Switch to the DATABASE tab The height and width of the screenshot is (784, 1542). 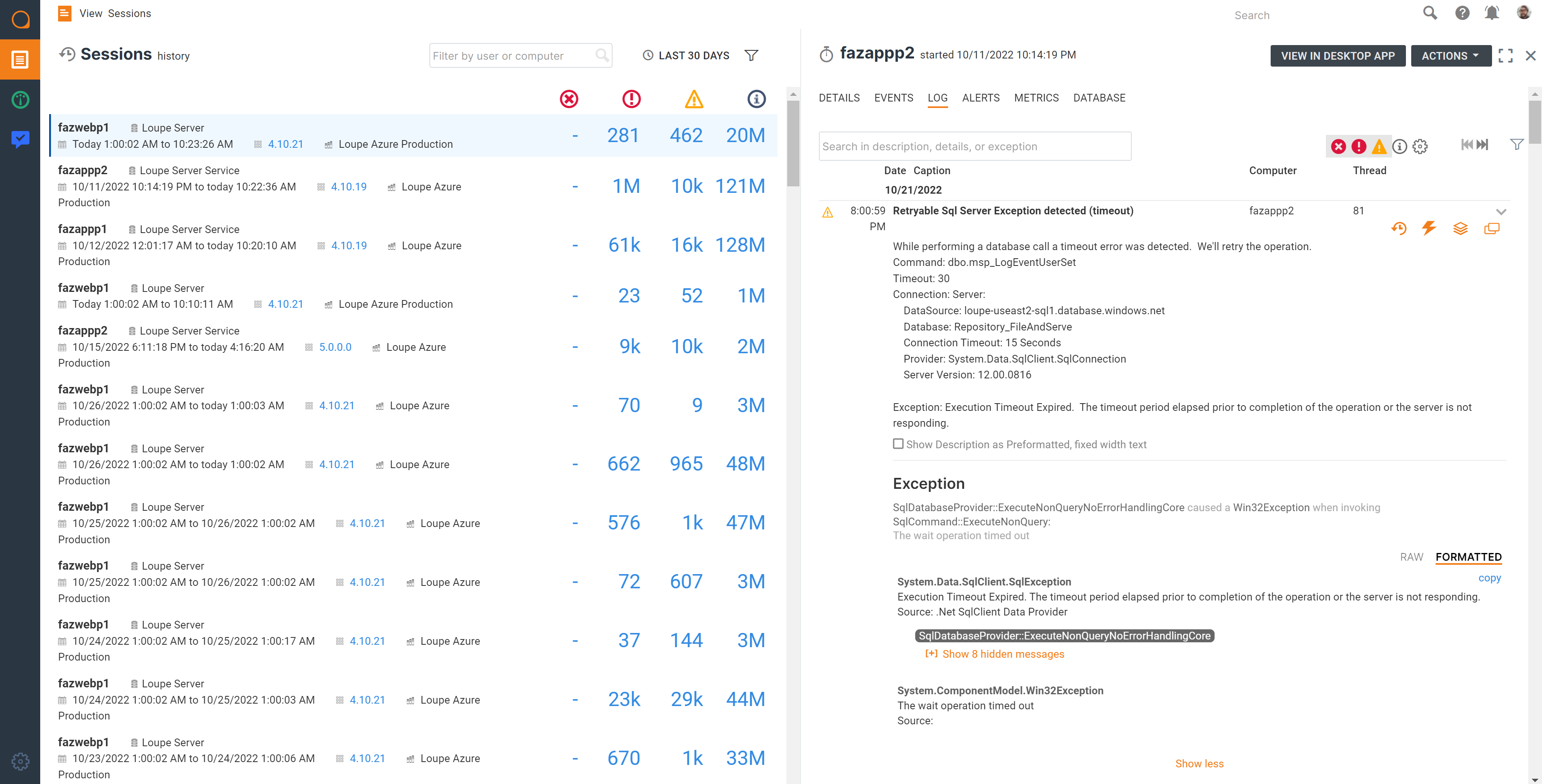1099,97
